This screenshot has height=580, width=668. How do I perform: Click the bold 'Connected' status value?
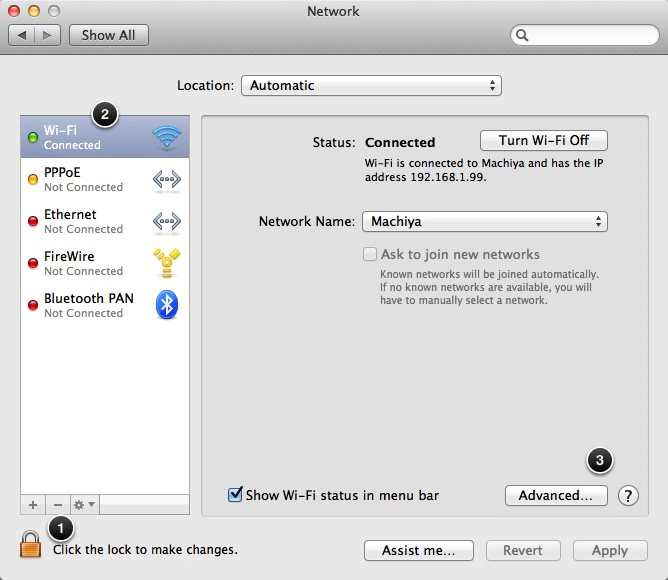pos(400,142)
